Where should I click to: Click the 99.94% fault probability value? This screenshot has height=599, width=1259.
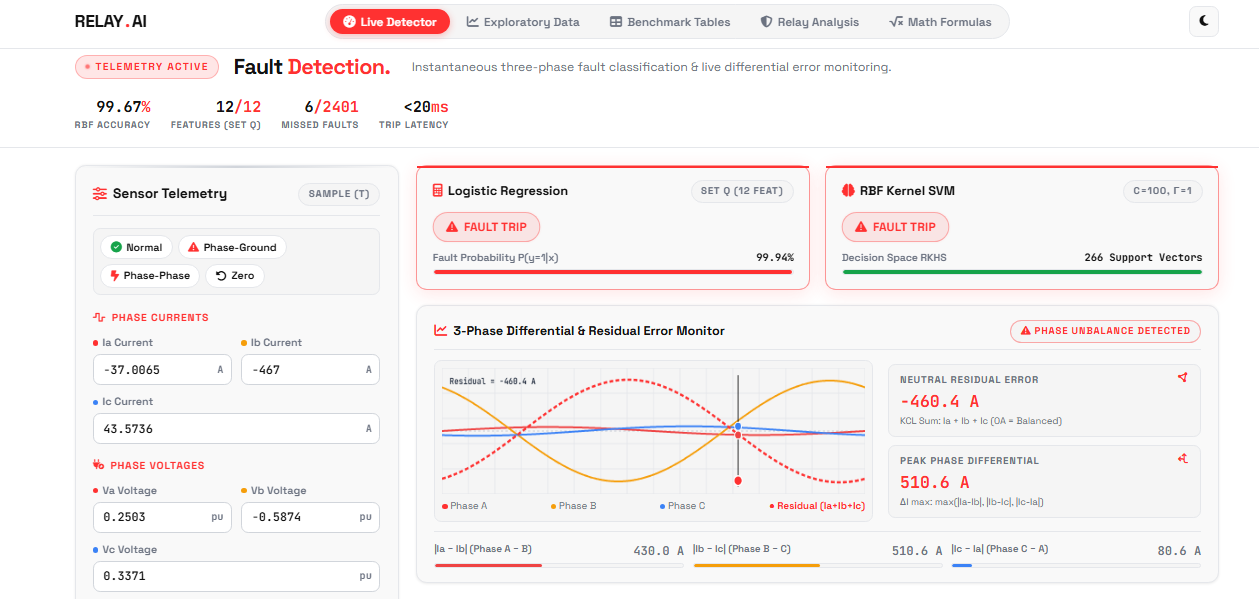click(x=775, y=257)
